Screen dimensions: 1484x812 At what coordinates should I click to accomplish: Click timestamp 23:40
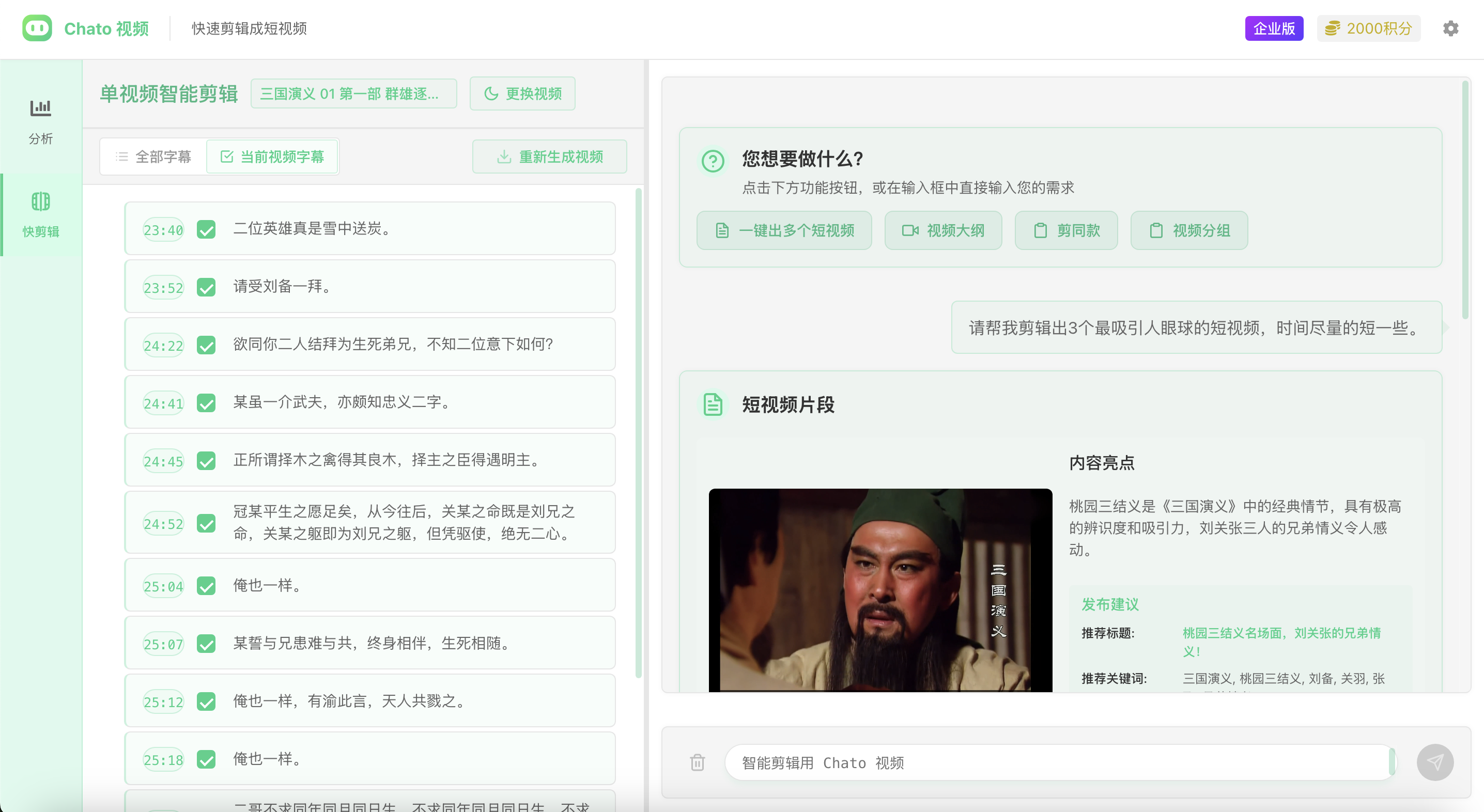pos(163,230)
